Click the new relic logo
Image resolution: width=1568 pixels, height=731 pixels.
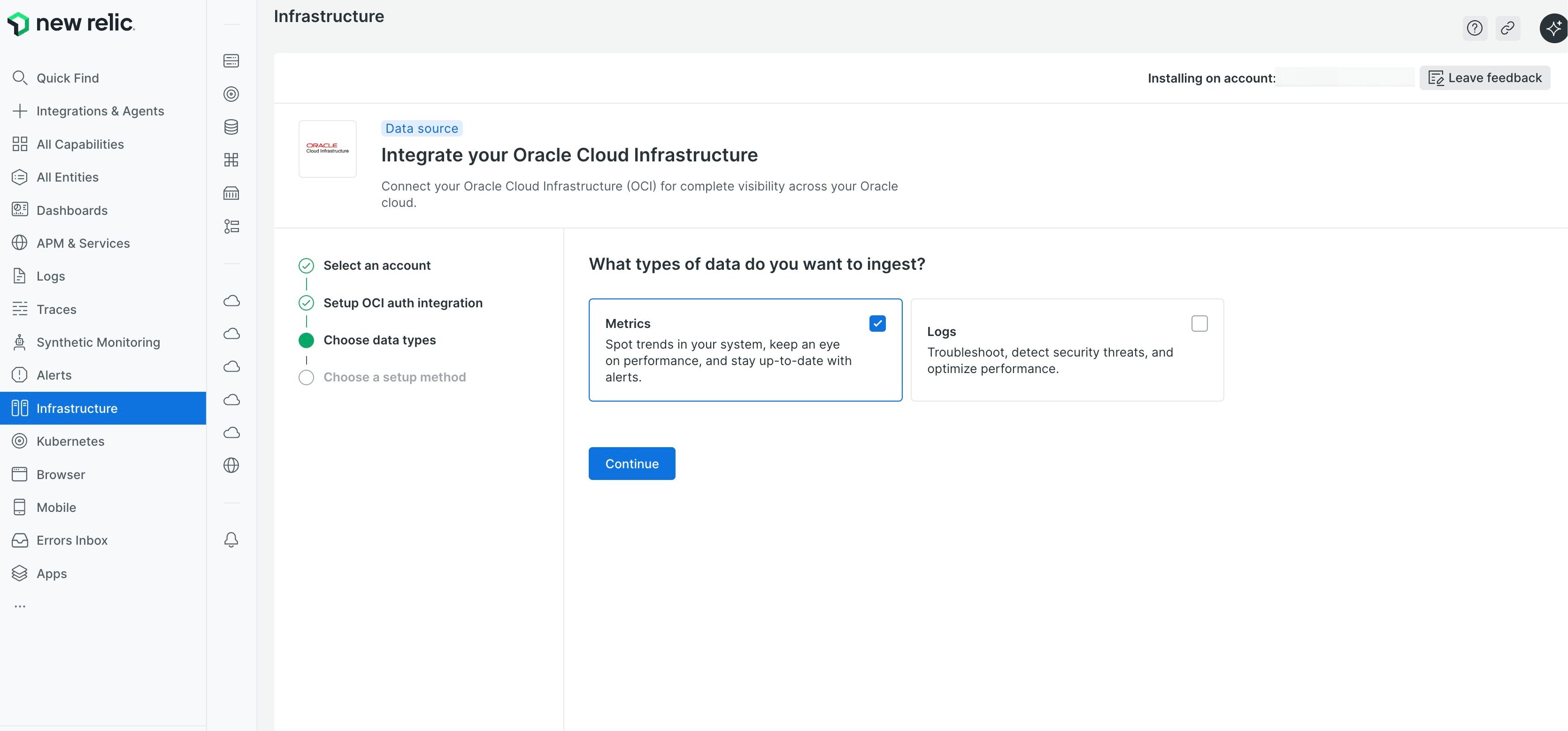click(x=70, y=23)
